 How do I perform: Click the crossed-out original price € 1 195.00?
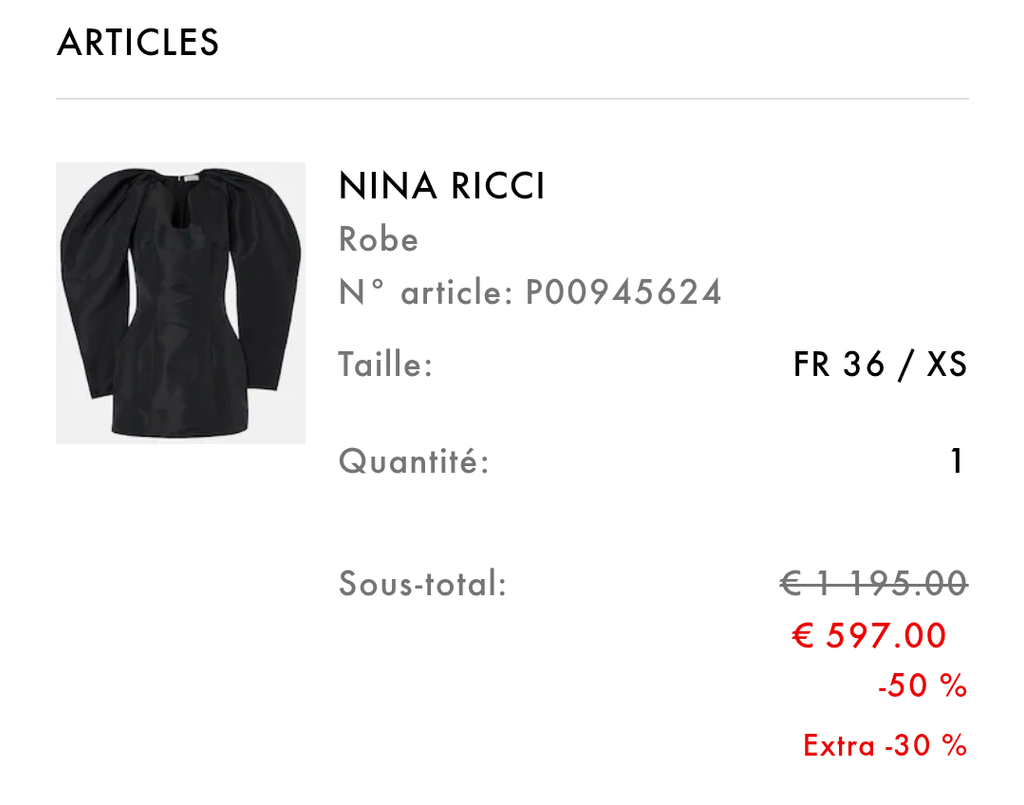coord(873,583)
